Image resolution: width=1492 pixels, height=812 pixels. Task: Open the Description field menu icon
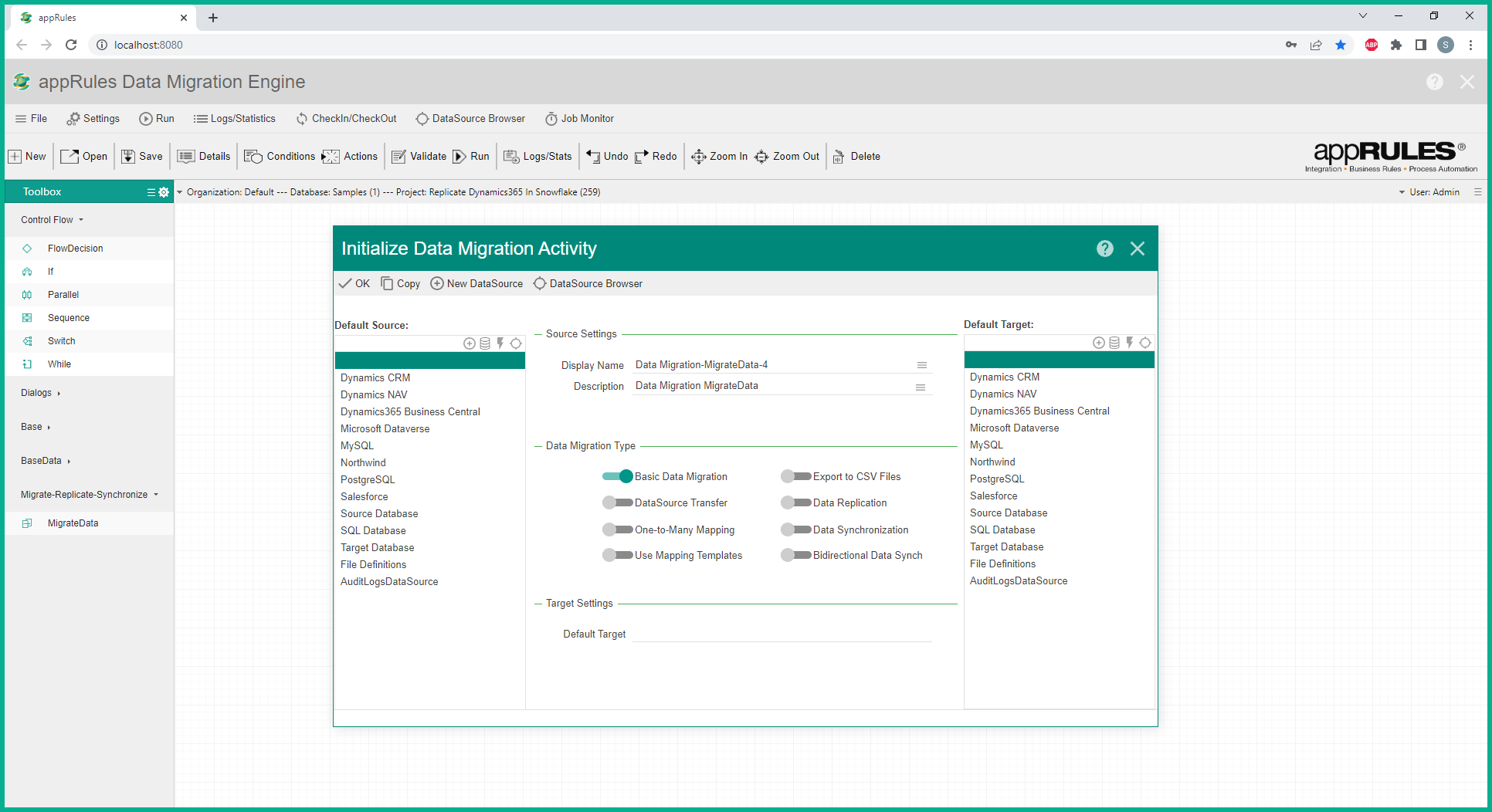[921, 387]
